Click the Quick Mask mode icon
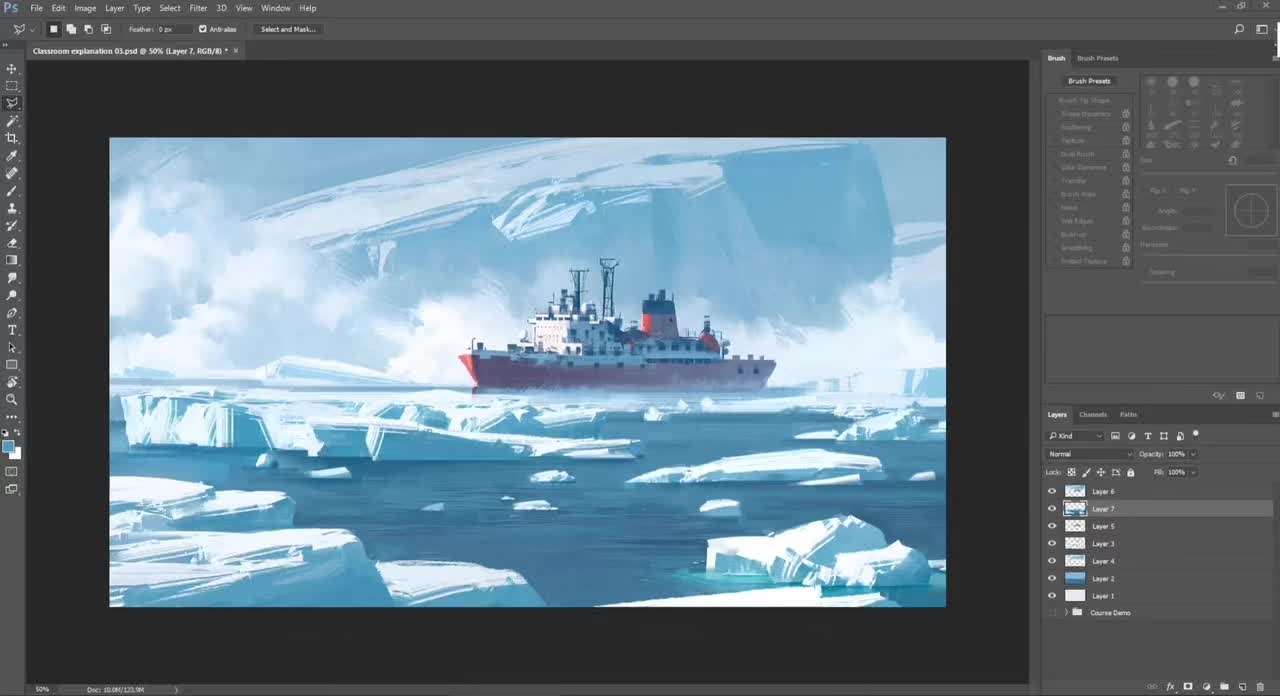Screen dimensions: 1280x696 12,471
